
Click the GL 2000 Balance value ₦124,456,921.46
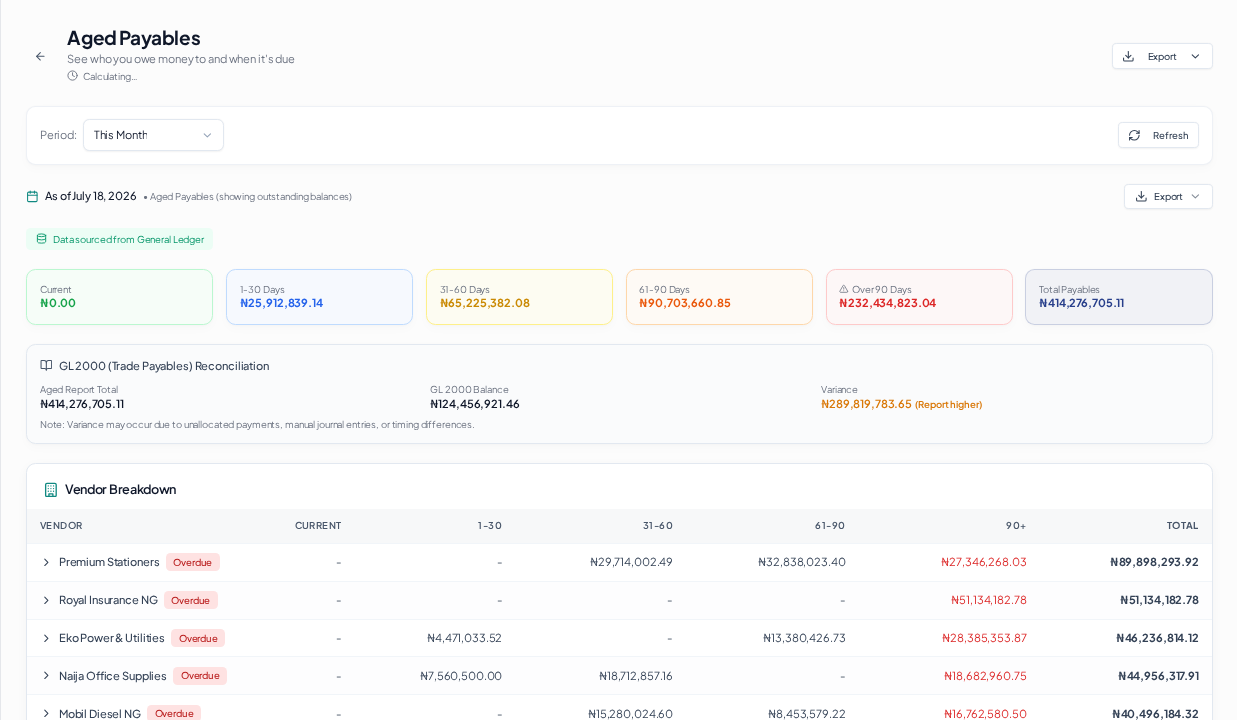coord(475,404)
